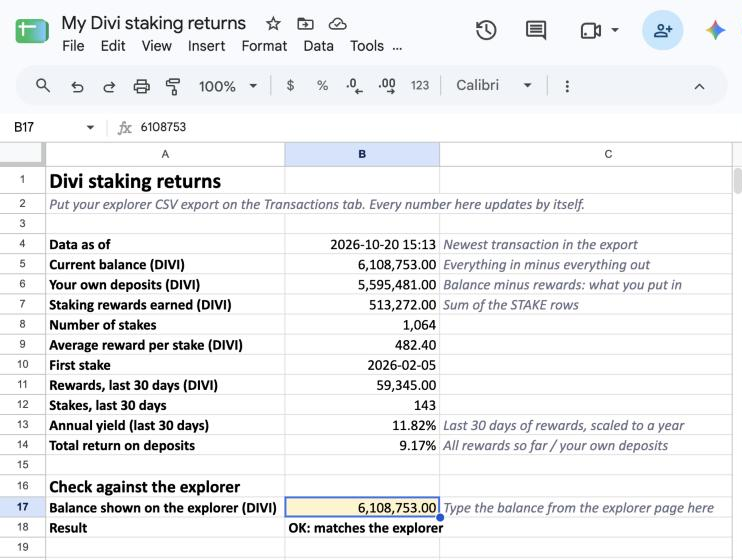
Task: Open the Data menu
Action: pos(318,46)
